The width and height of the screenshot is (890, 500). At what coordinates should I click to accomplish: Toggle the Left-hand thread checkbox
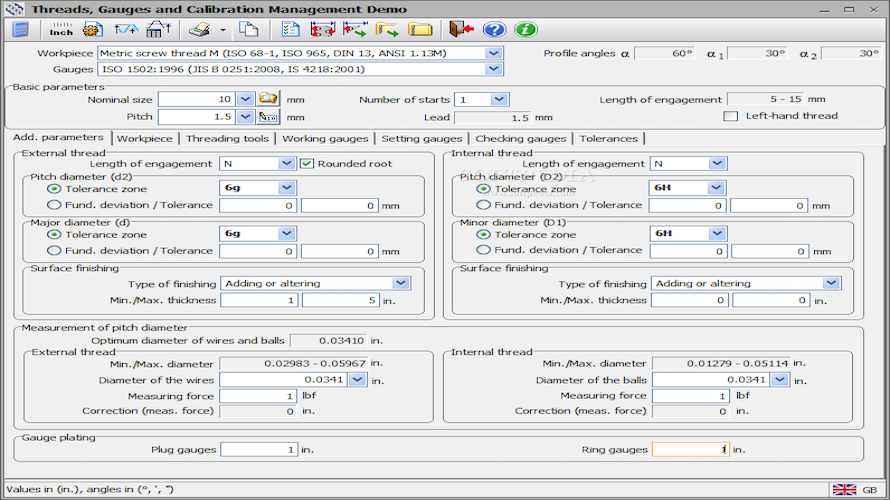731,116
